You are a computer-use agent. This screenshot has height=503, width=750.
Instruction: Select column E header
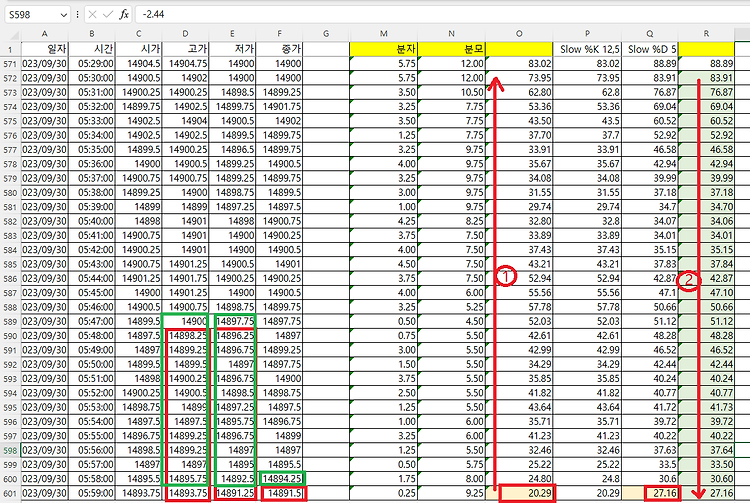232,34
